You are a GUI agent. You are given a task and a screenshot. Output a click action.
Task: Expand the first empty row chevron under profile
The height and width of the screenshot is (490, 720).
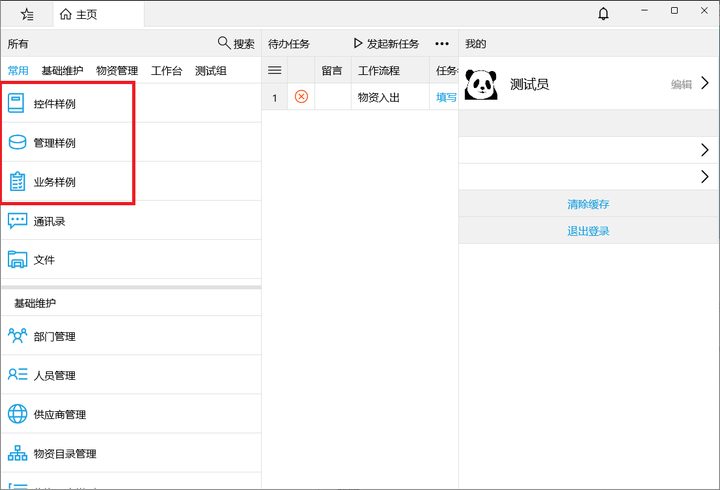(x=705, y=150)
